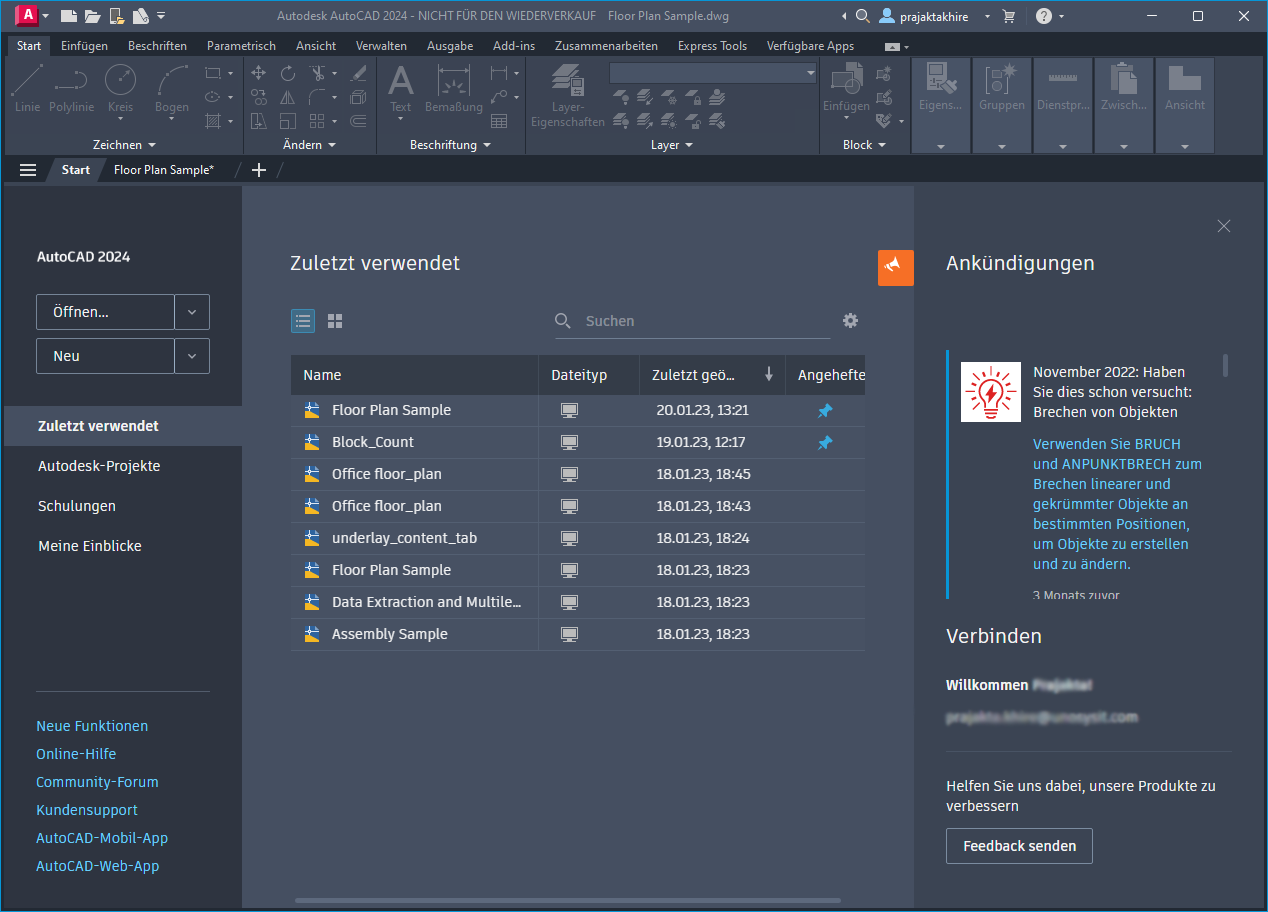
Task: Open the layer selection combo box
Action: pyautogui.click(x=714, y=73)
